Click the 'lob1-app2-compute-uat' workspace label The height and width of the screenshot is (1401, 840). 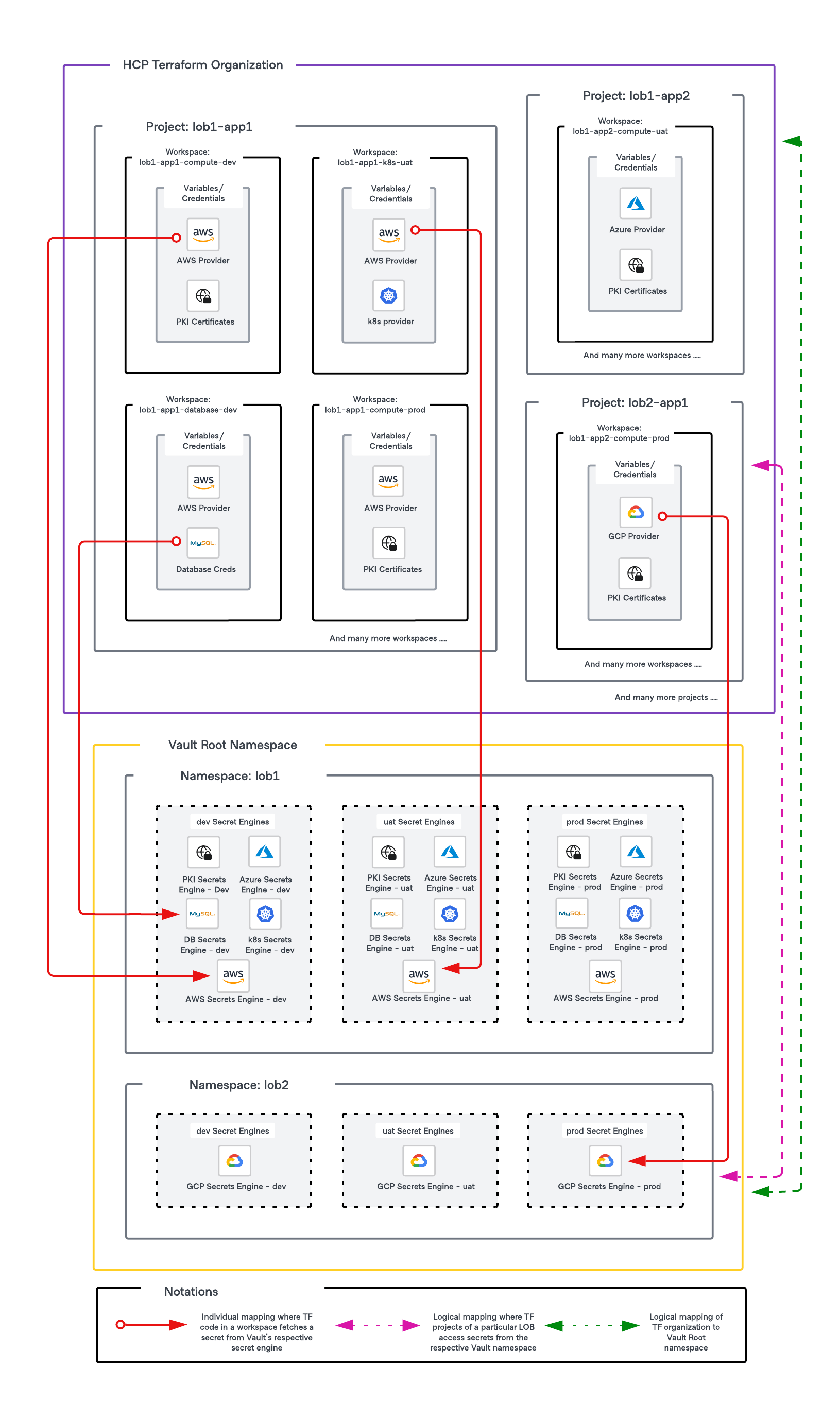[x=620, y=131]
